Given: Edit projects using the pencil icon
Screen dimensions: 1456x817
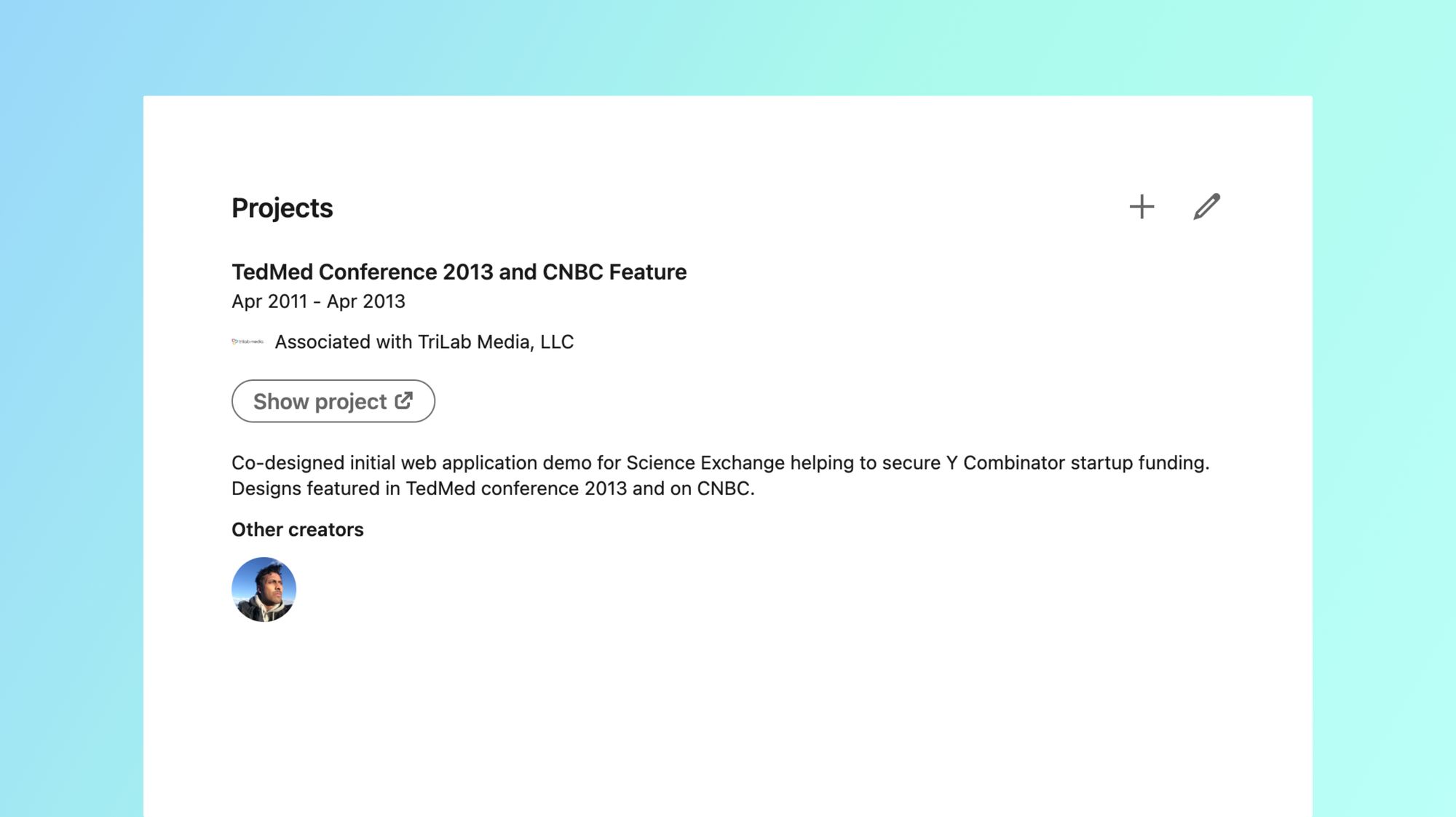Looking at the screenshot, I should coord(1206,207).
